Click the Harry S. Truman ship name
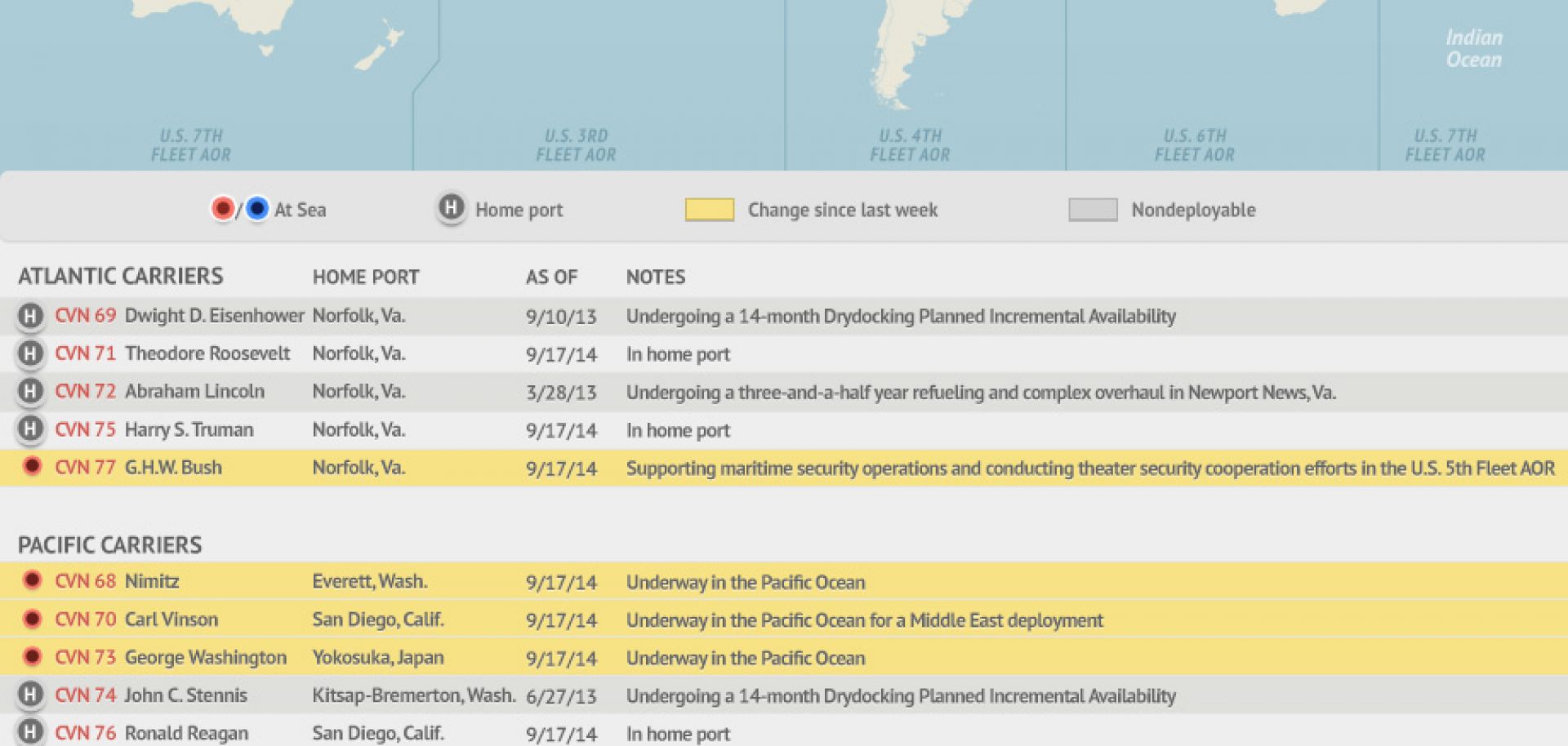1568x746 pixels. (x=189, y=430)
